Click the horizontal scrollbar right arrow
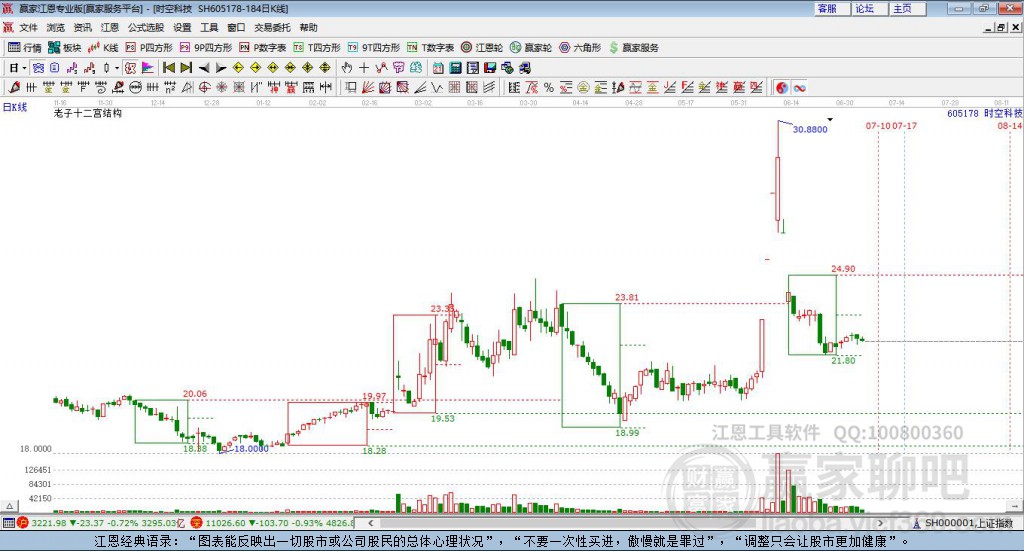 pos(880,523)
